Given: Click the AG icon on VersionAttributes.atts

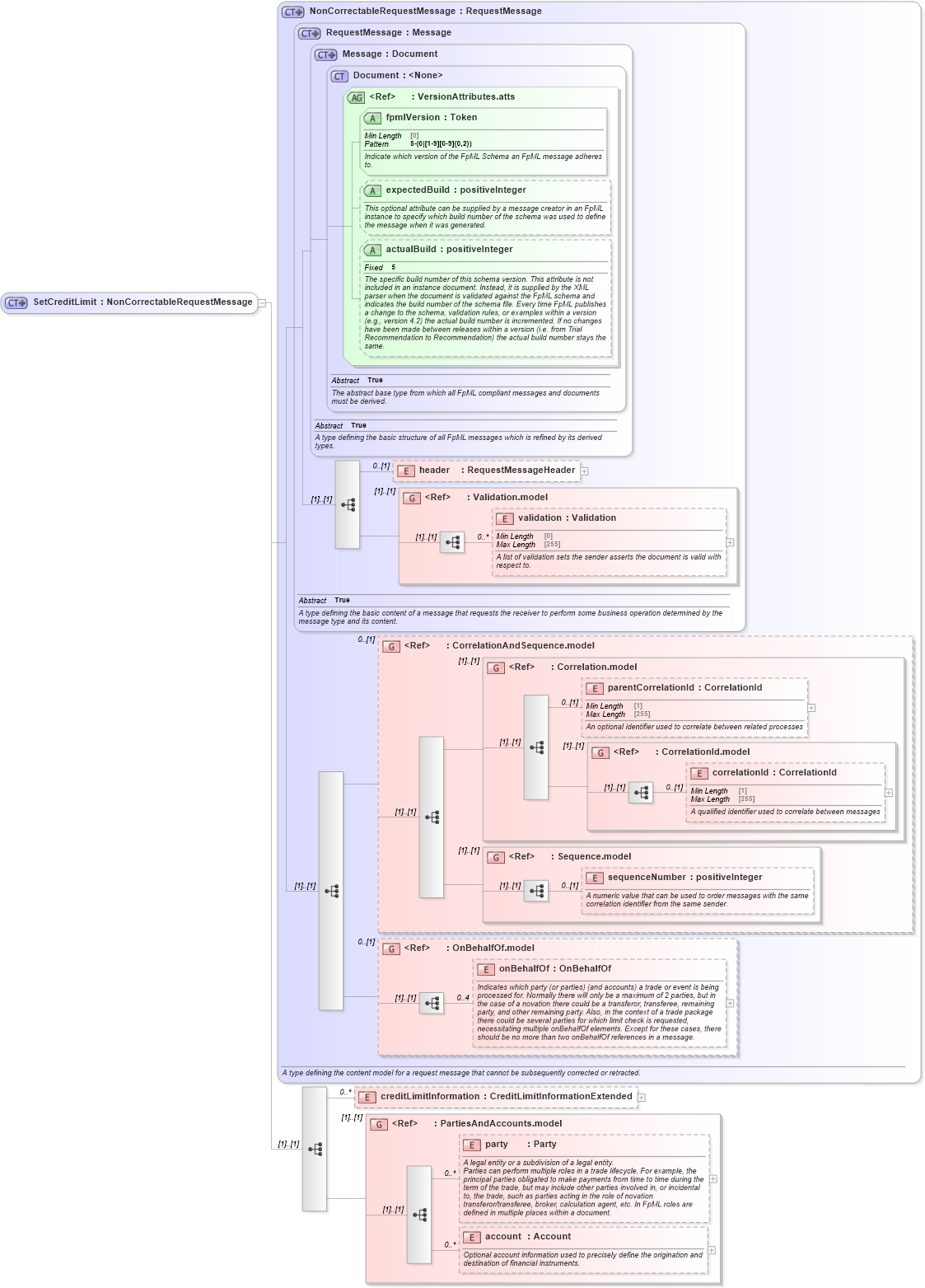Looking at the screenshot, I should 356,97.
